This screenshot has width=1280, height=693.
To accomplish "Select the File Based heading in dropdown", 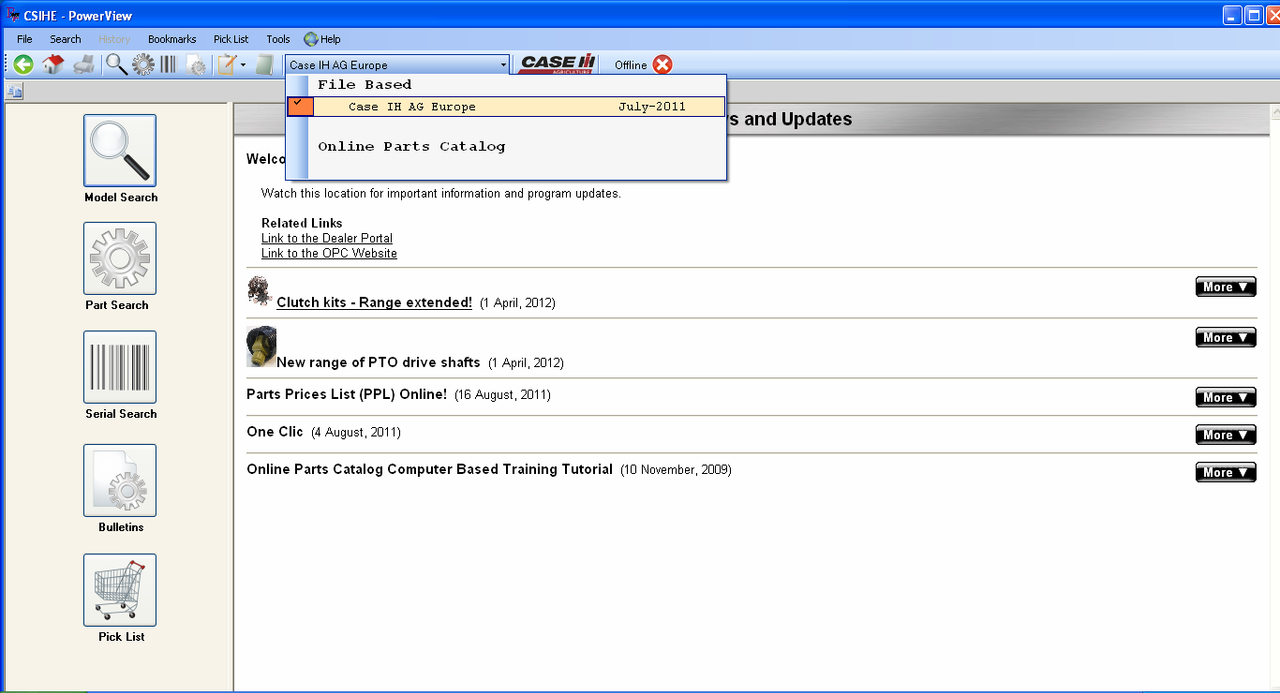I will click(x=364, y=85).
